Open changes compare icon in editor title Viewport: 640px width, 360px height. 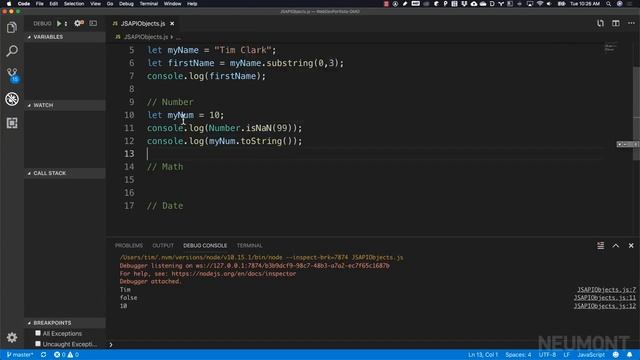(x=600, y=23)
